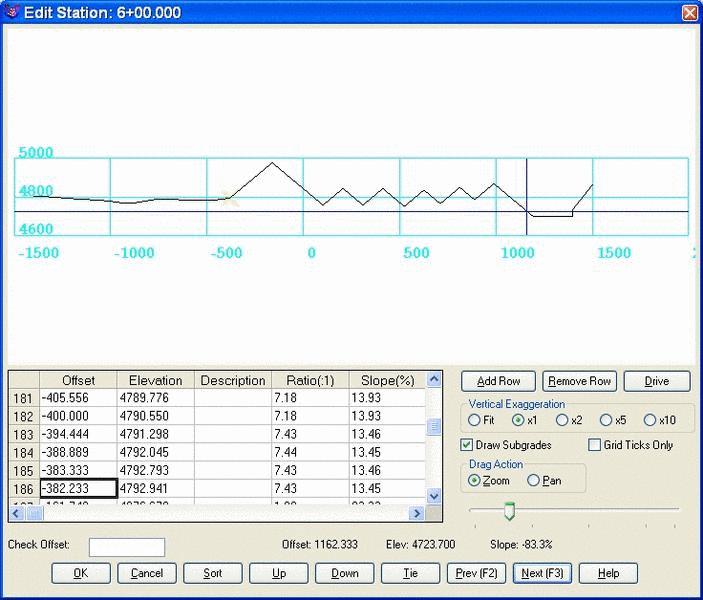Click offset cell -400.000

78,416
